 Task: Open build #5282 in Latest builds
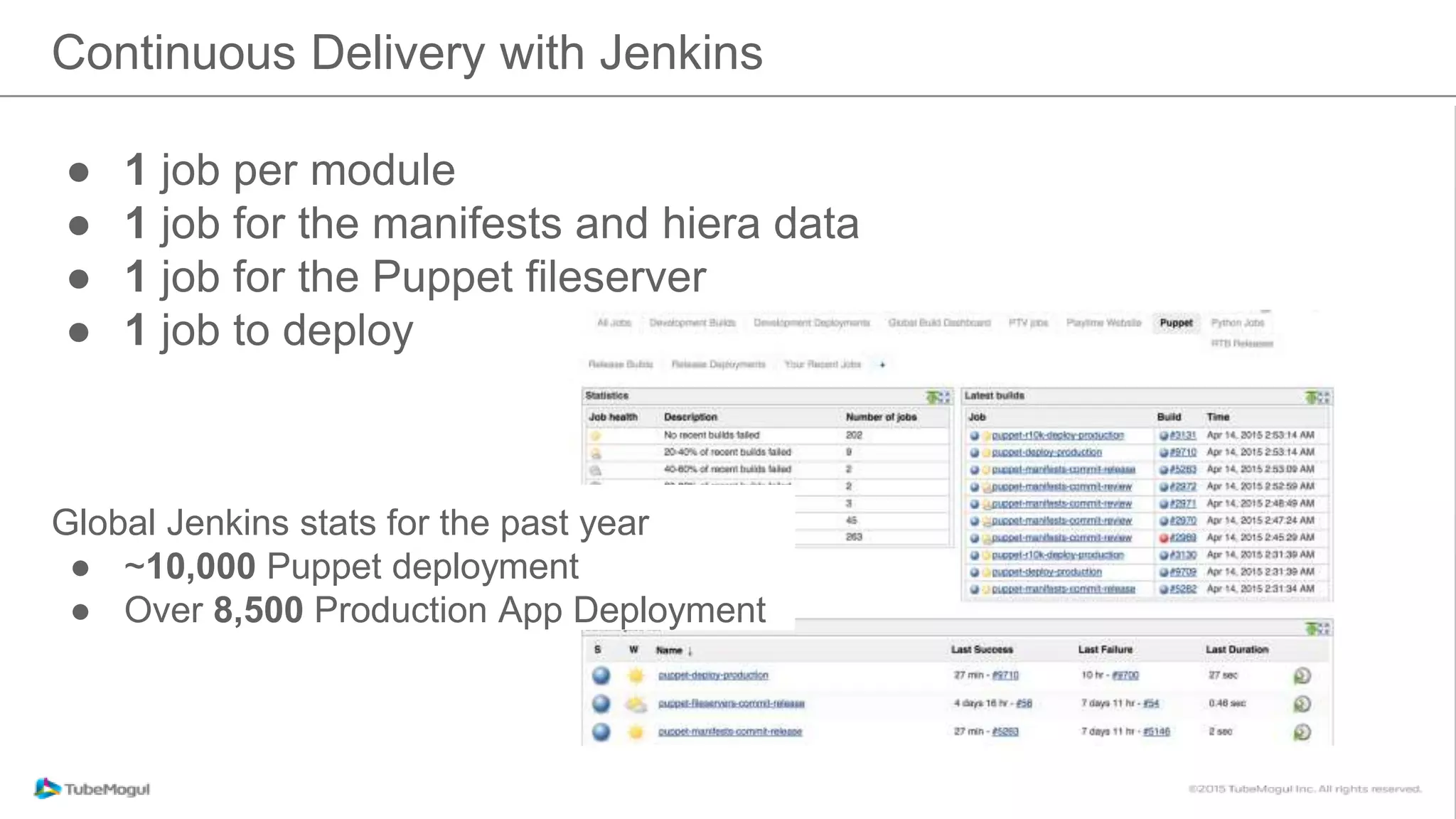pos(1184,589)
